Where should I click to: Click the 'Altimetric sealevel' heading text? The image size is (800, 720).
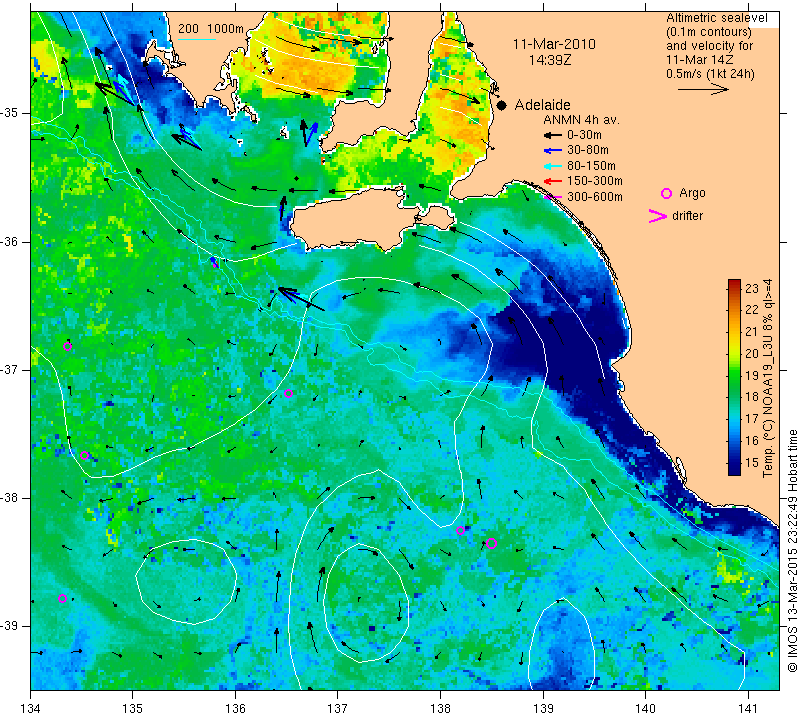pos(716,18)
